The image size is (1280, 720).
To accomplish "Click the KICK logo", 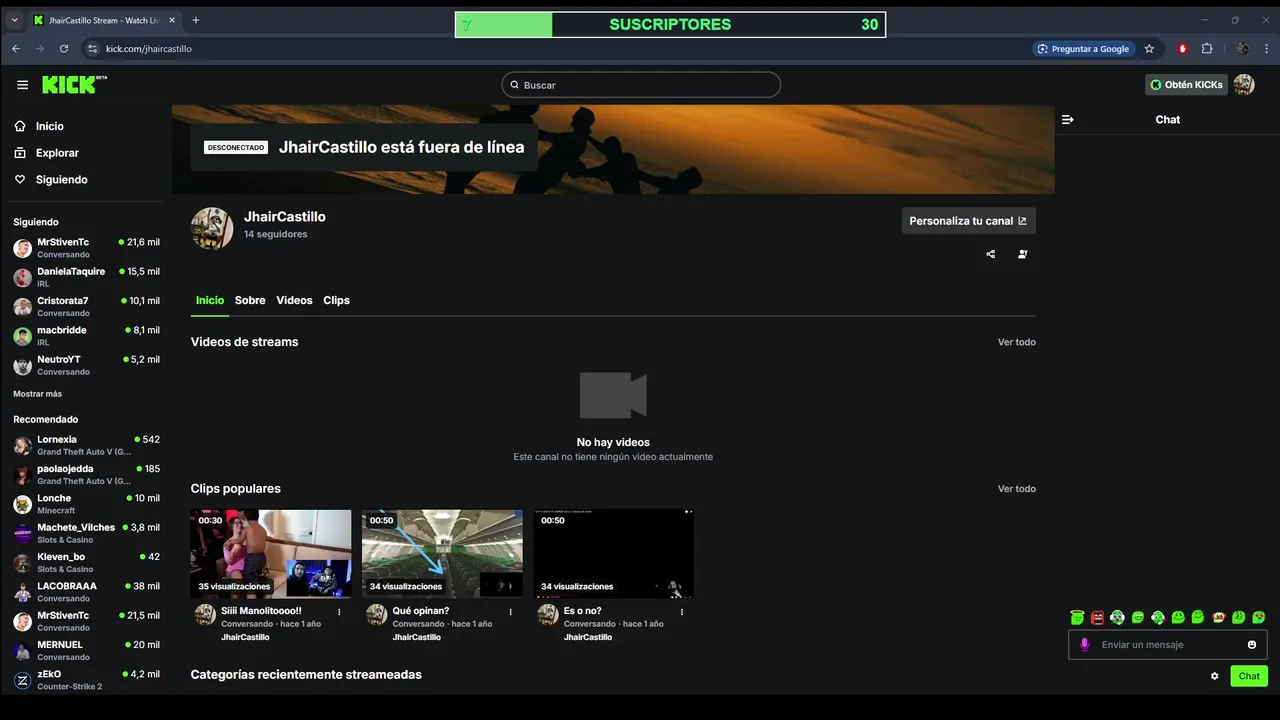I will pyautogui.click(x=73, y=85).
